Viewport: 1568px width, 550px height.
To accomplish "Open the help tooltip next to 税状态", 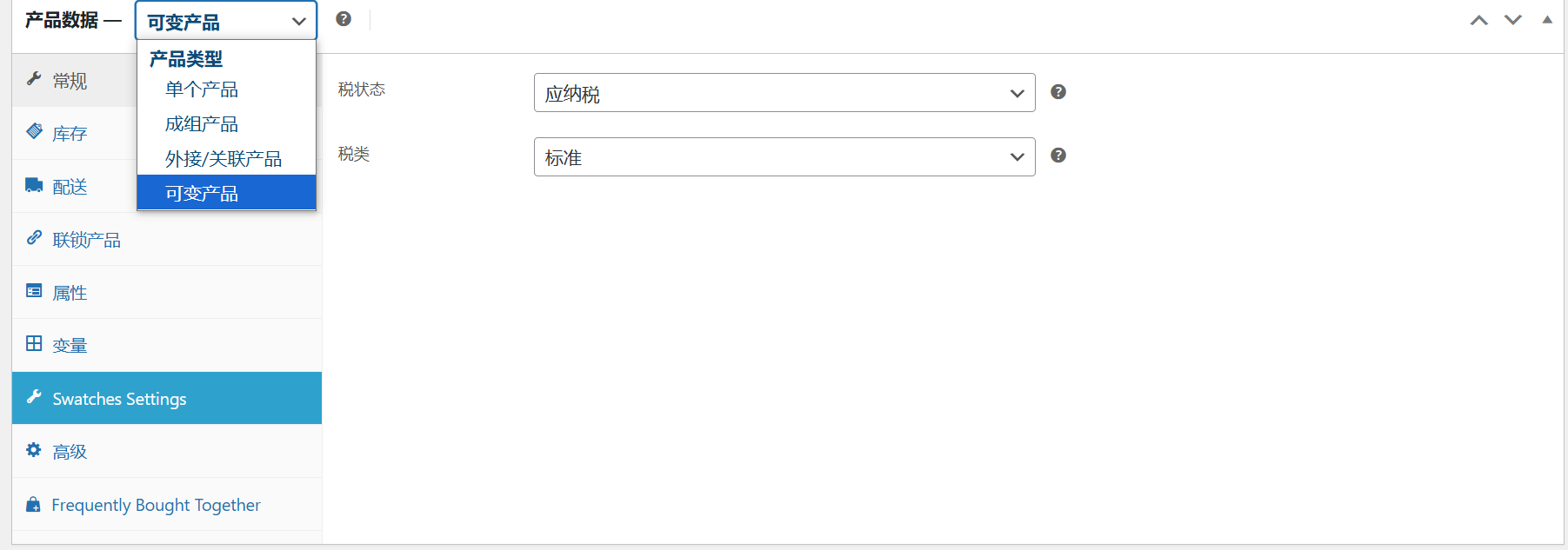I will [x=1058, y=90].
